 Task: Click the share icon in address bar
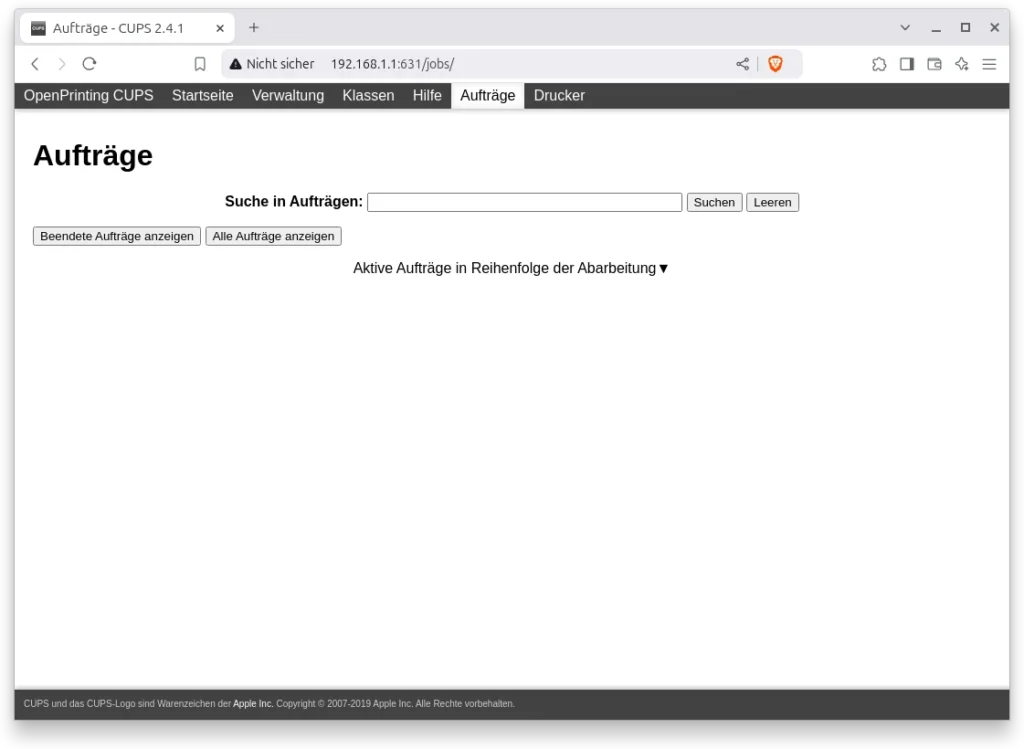point(742,64)
